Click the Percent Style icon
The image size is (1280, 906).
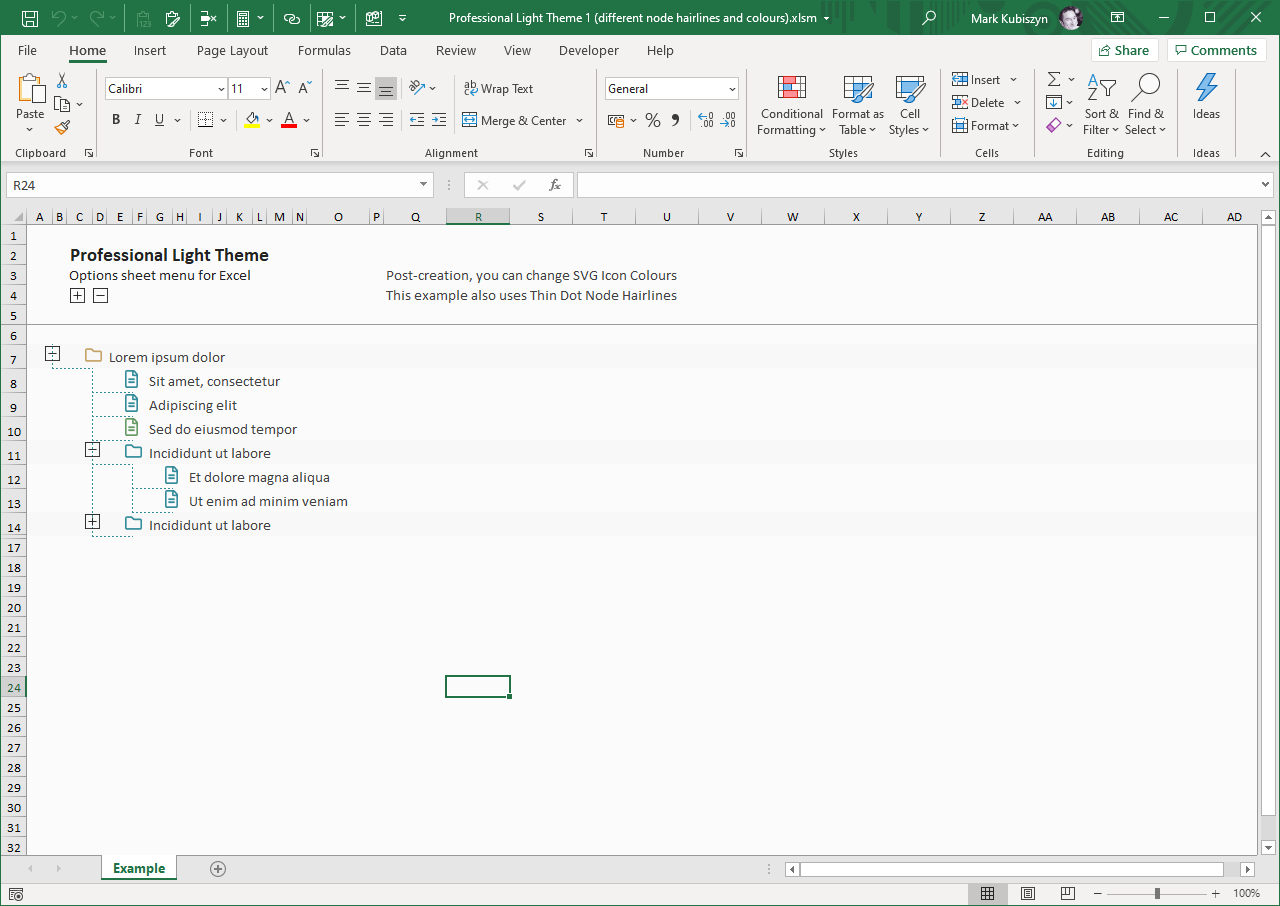pyautogui.click(x=653, y=121)
